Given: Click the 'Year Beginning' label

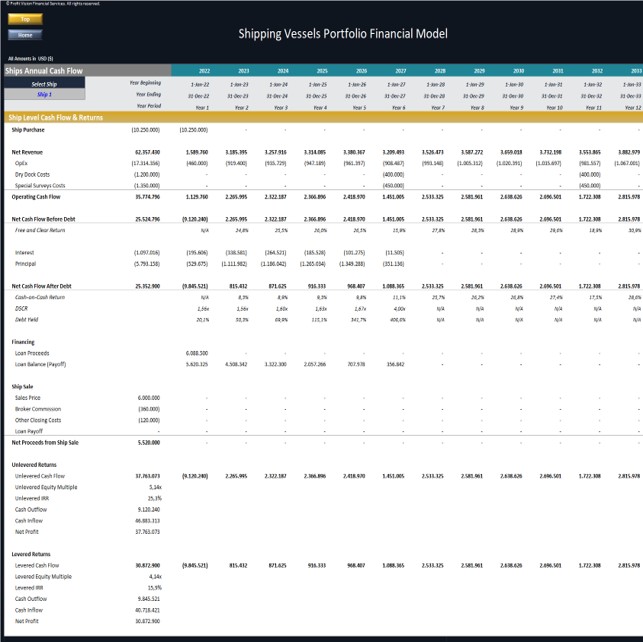Looking at the screenshot, I should coord(145,83).
